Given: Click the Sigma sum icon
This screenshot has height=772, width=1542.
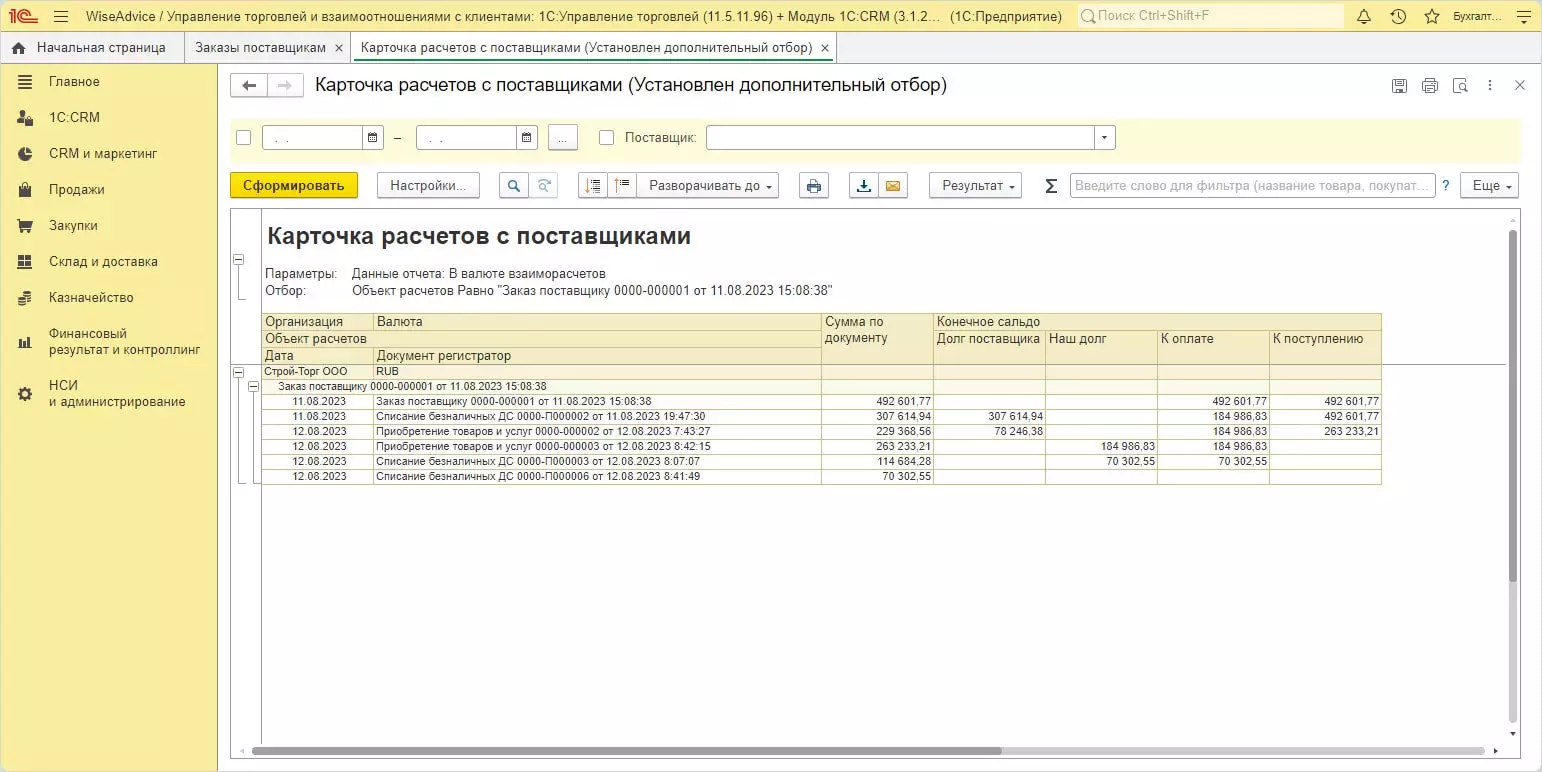Looking at the screenshot, I should [x=1051, y=186].
